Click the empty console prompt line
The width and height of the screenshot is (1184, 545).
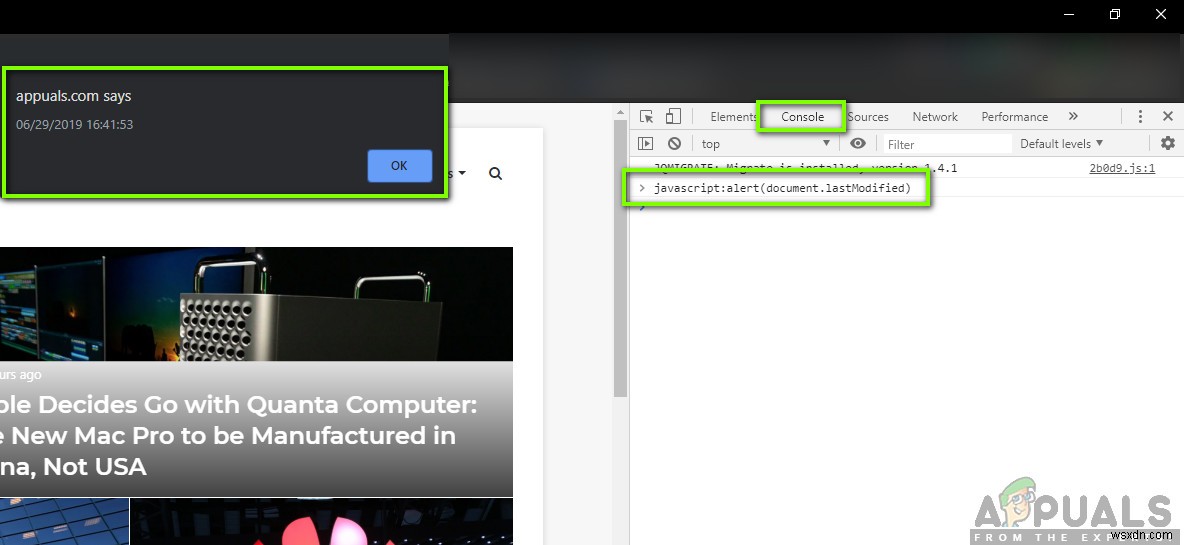pos(906,208)
